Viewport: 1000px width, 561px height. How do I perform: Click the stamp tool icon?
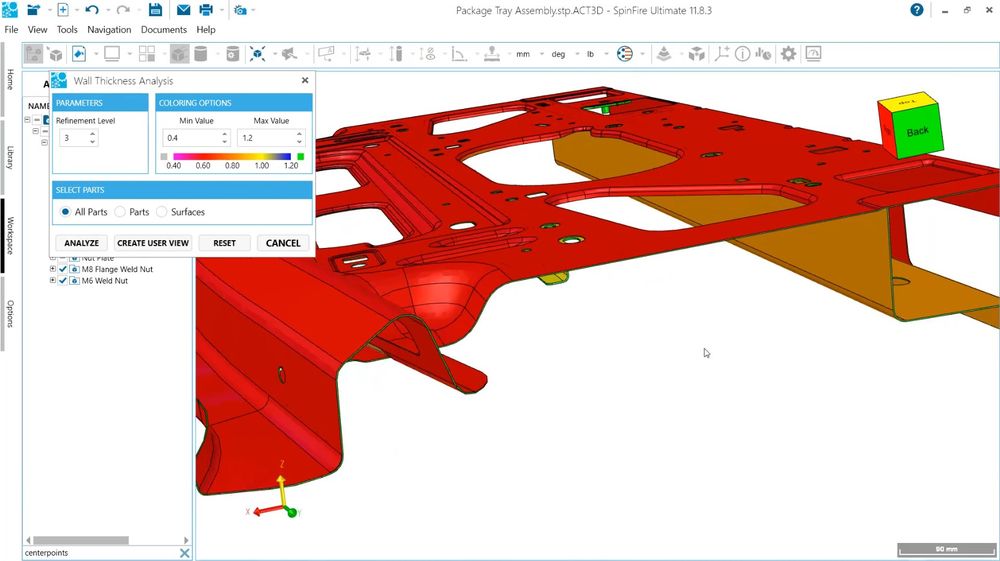[x=491, y=54]
